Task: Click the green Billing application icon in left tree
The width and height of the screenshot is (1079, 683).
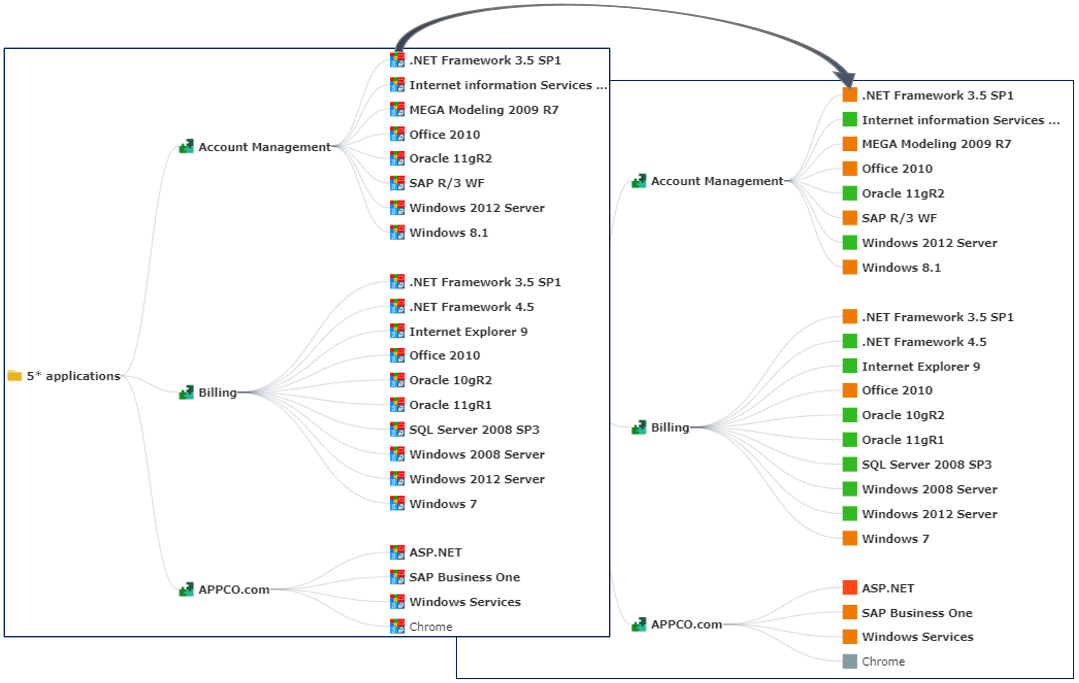Action: pos(186,393)
